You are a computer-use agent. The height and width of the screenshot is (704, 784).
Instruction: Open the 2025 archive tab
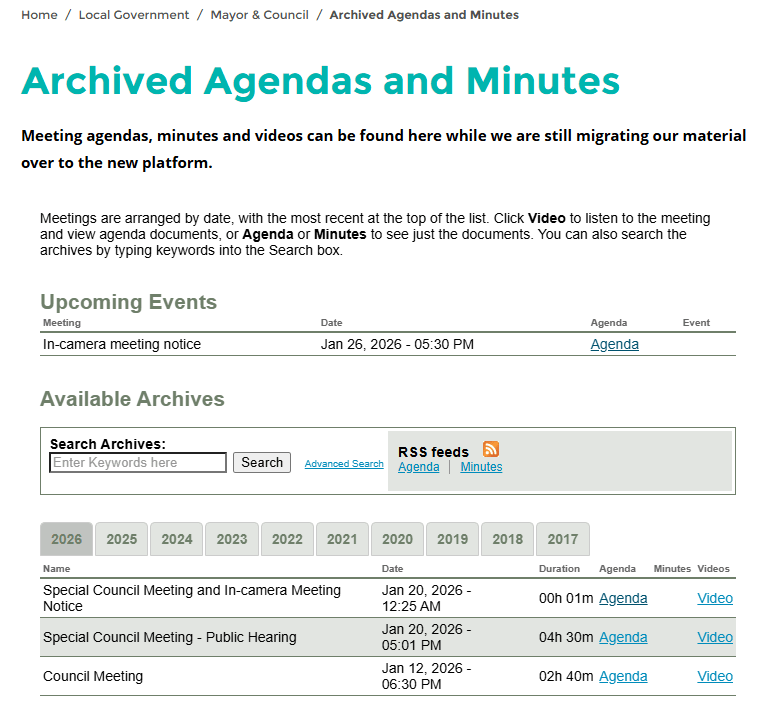point(122,539)
